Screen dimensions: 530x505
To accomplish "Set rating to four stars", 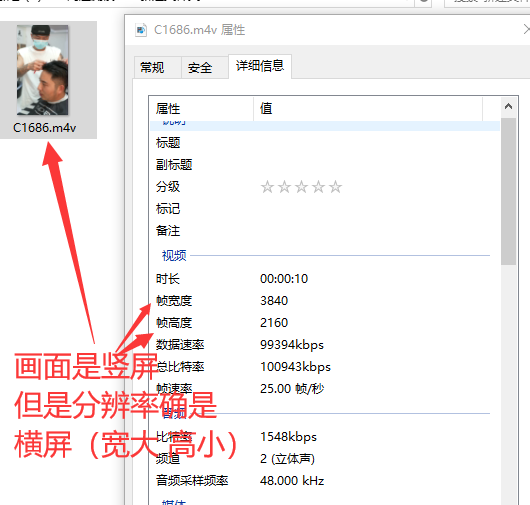I will pyautogui.click(x=318, y=187).
